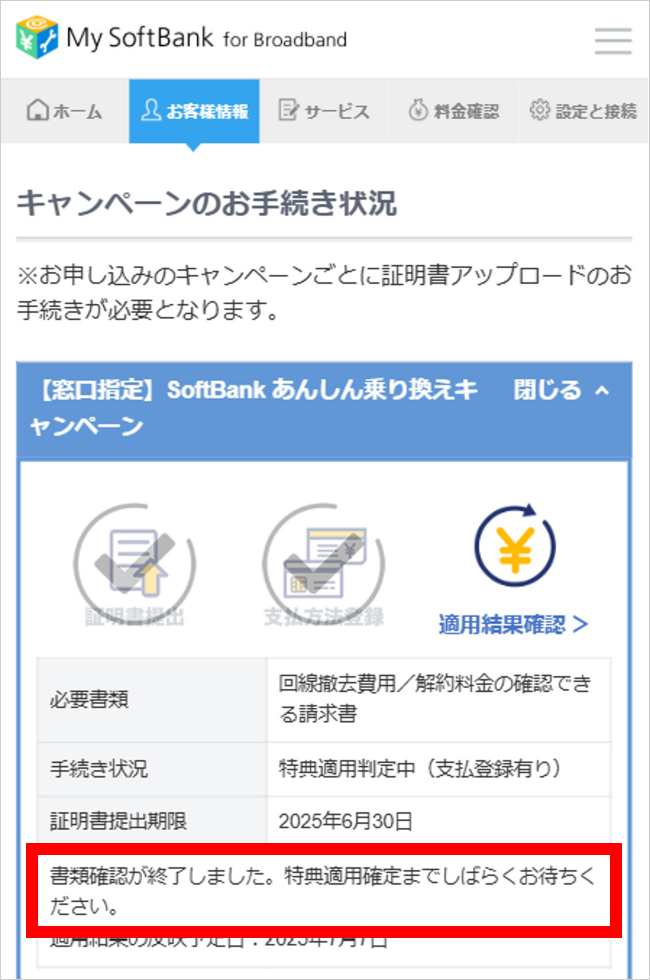650x980 pixels.
Task: Click the home house icon
Action: pyautogui.click(x=38, y=110)
